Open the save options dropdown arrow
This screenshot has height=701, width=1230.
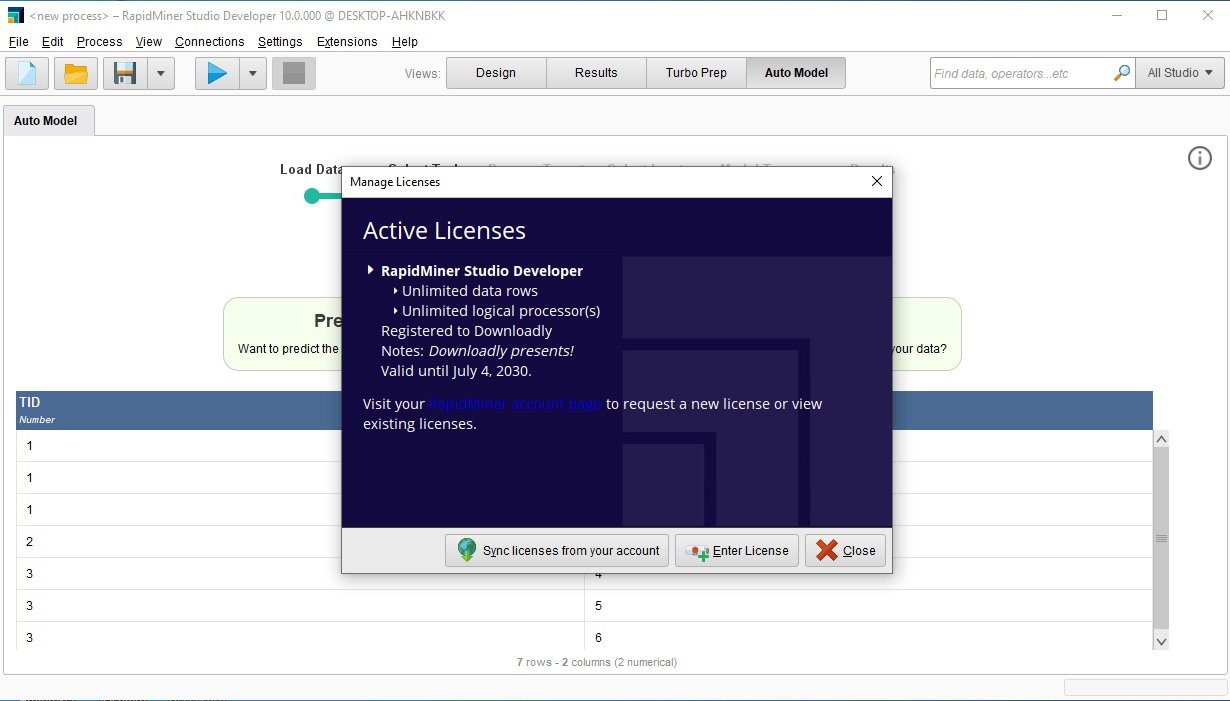(161, 73)
